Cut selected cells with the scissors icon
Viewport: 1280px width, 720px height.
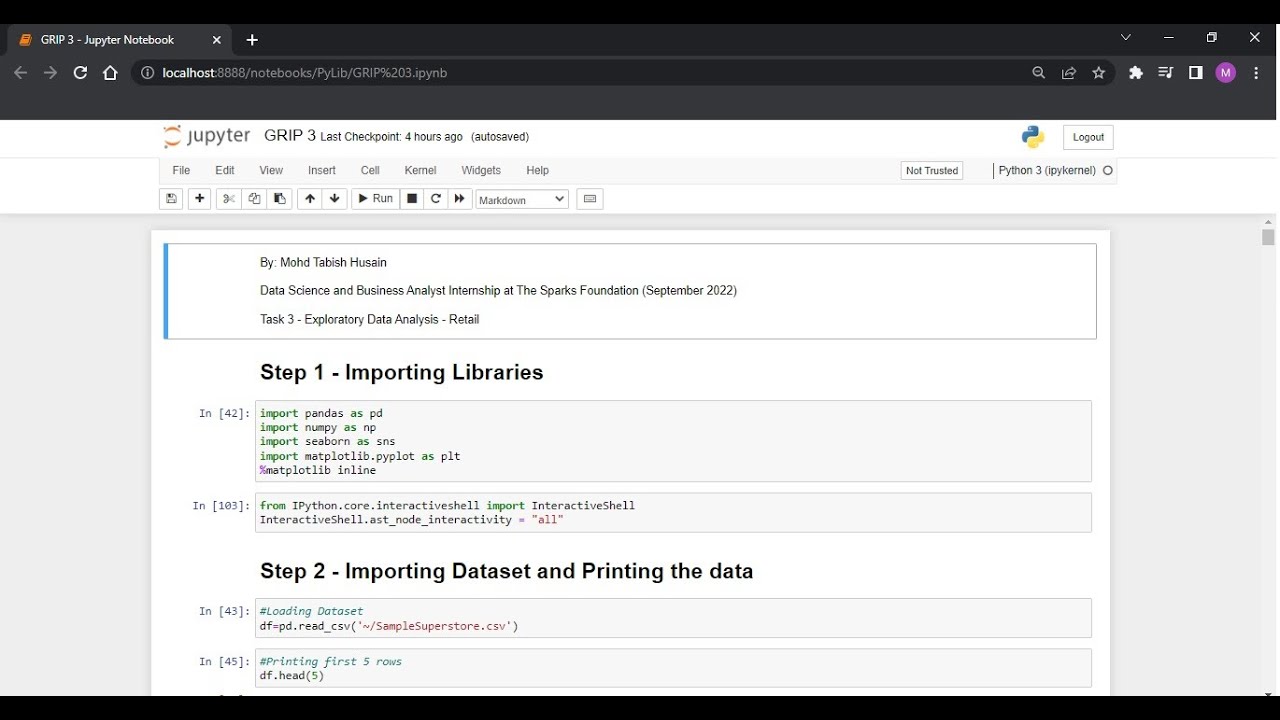[x=229, y=199]
